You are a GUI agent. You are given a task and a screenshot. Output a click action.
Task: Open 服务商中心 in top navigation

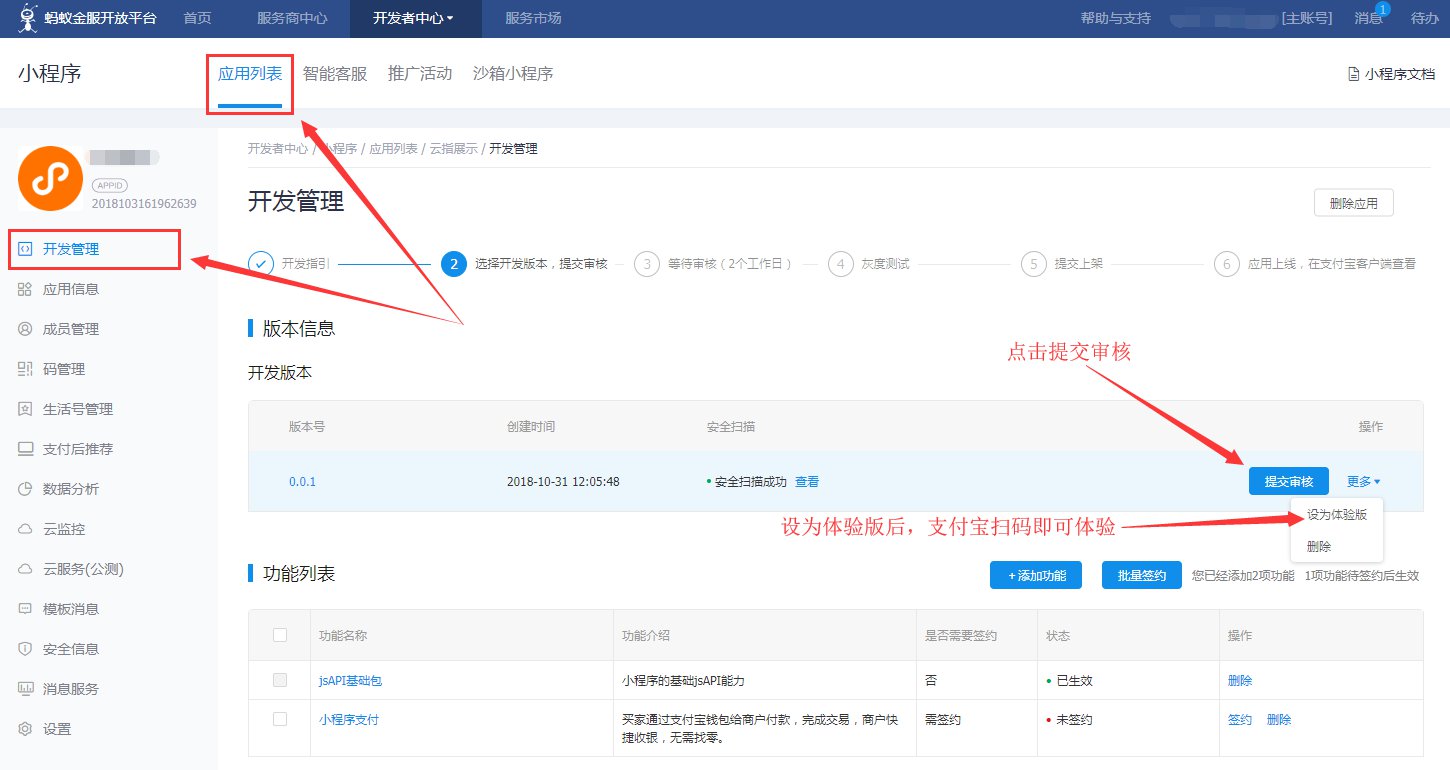pos(292,18)
